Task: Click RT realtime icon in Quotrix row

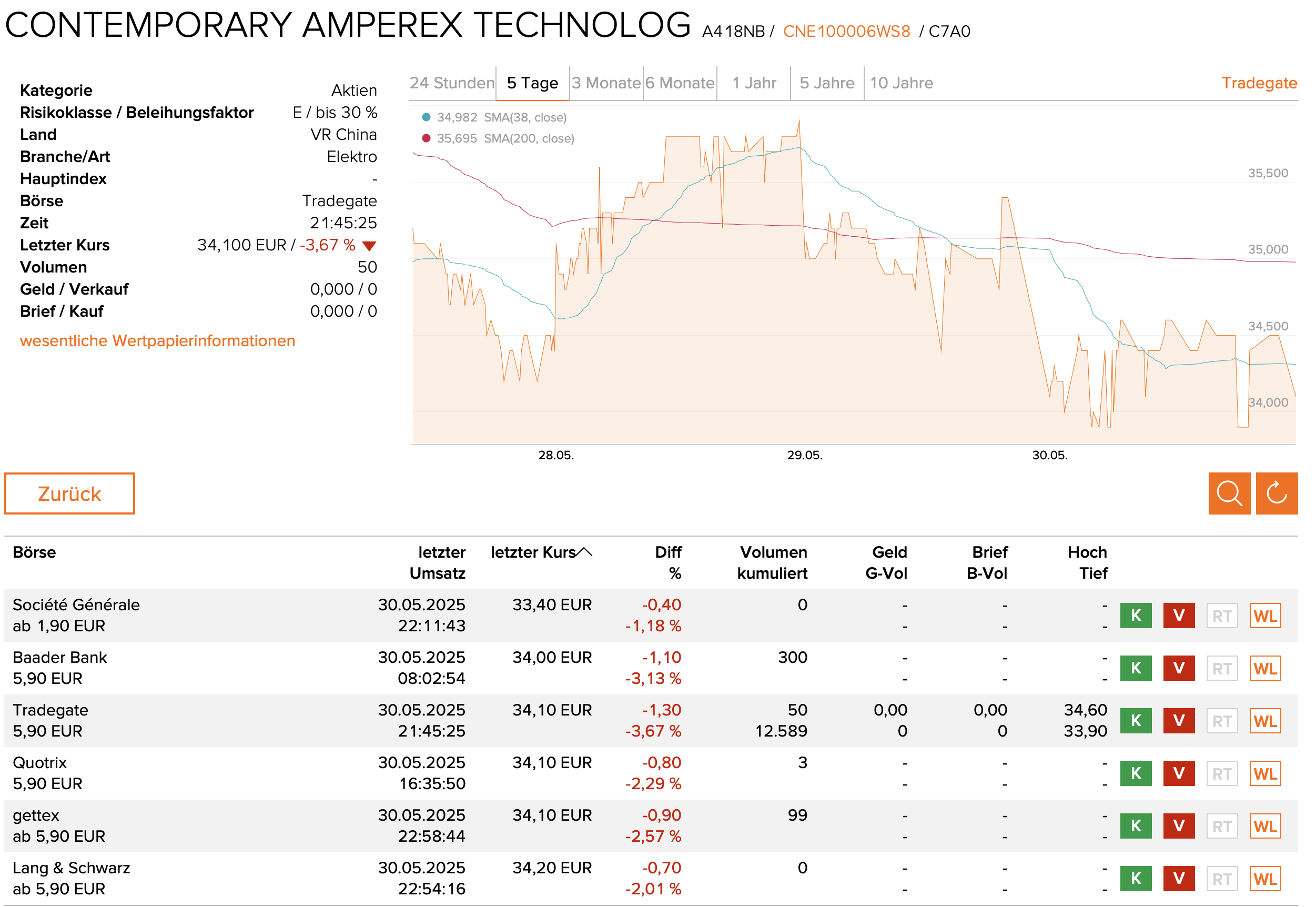Action: point(1221,773)
